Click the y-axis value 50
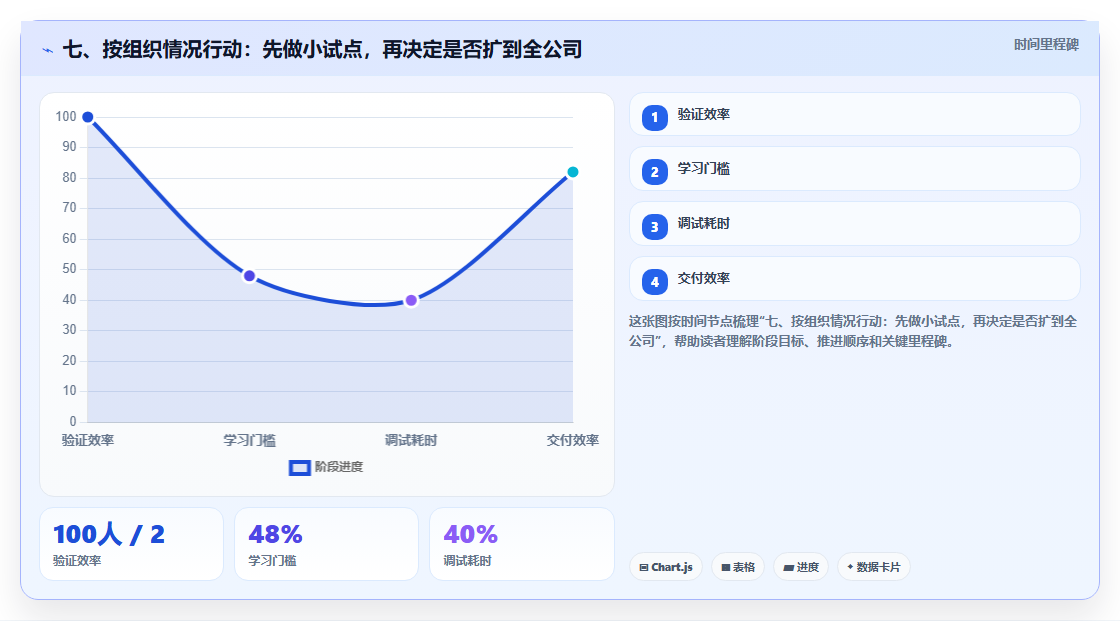Image resolution: width=1120 pixels, height=621 pixels. click(x=69, y=269)
